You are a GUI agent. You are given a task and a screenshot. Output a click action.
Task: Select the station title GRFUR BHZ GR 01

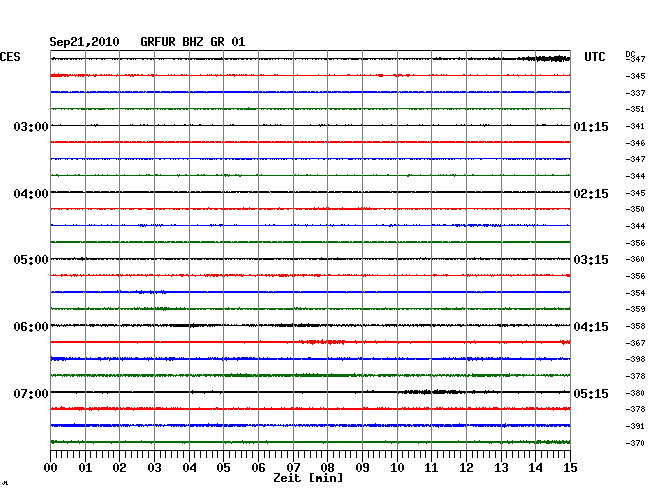[x=193, y=42]
